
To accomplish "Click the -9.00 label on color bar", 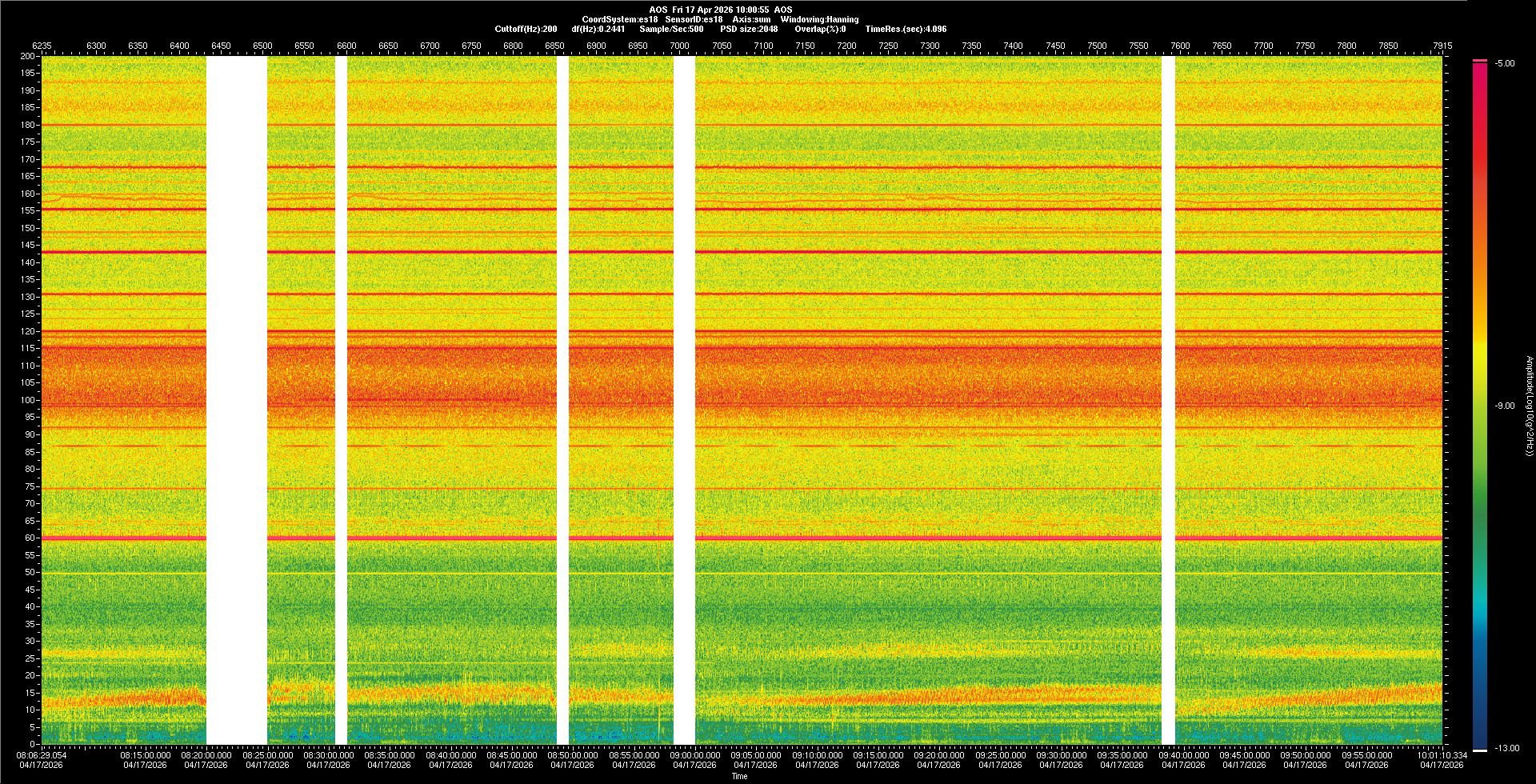I will (1504, 406).
